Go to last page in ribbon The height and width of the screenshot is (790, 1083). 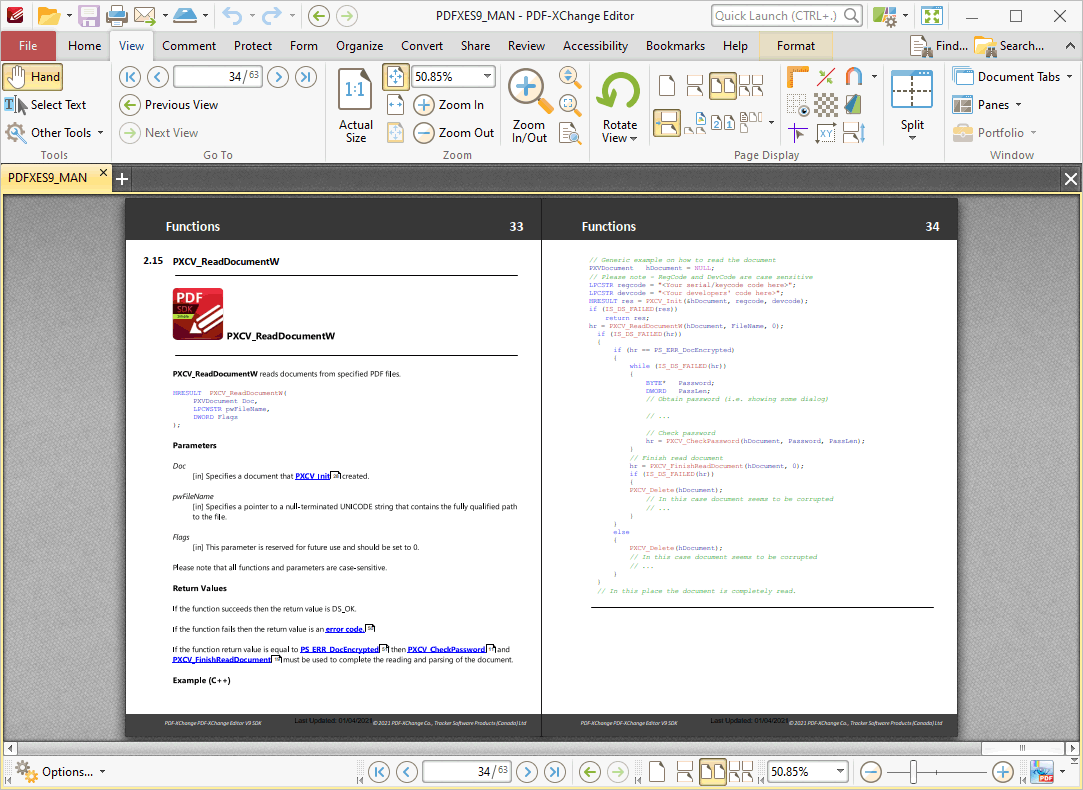point(306,77)
